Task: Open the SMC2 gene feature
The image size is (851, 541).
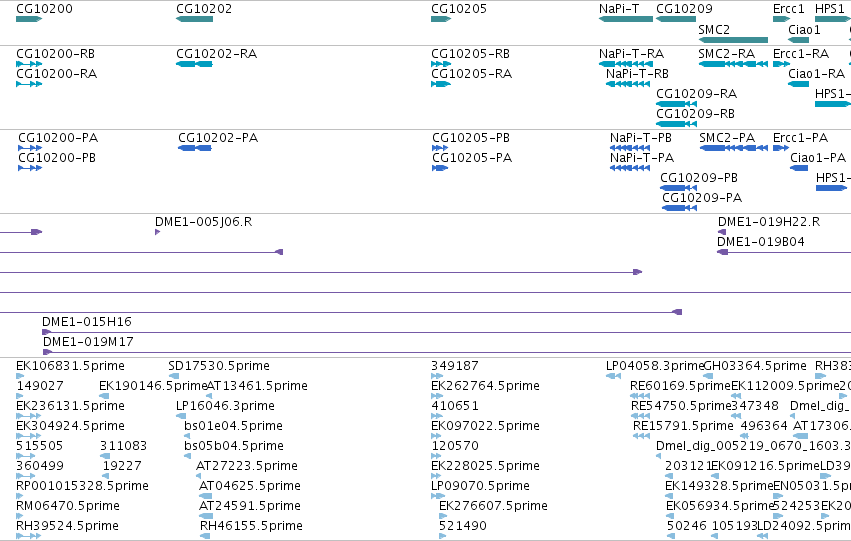Action: (x=733, y=40)
